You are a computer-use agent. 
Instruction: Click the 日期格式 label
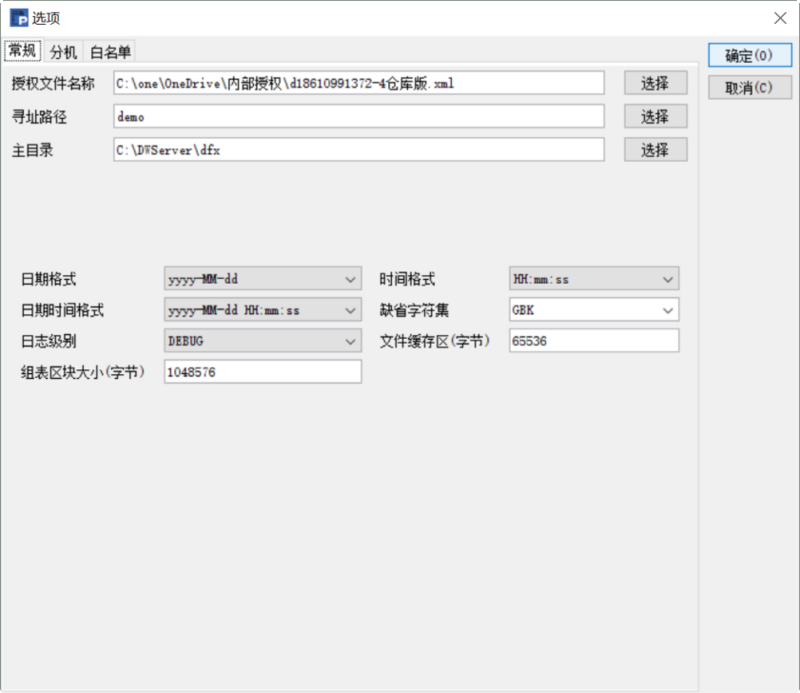point(48,279)
